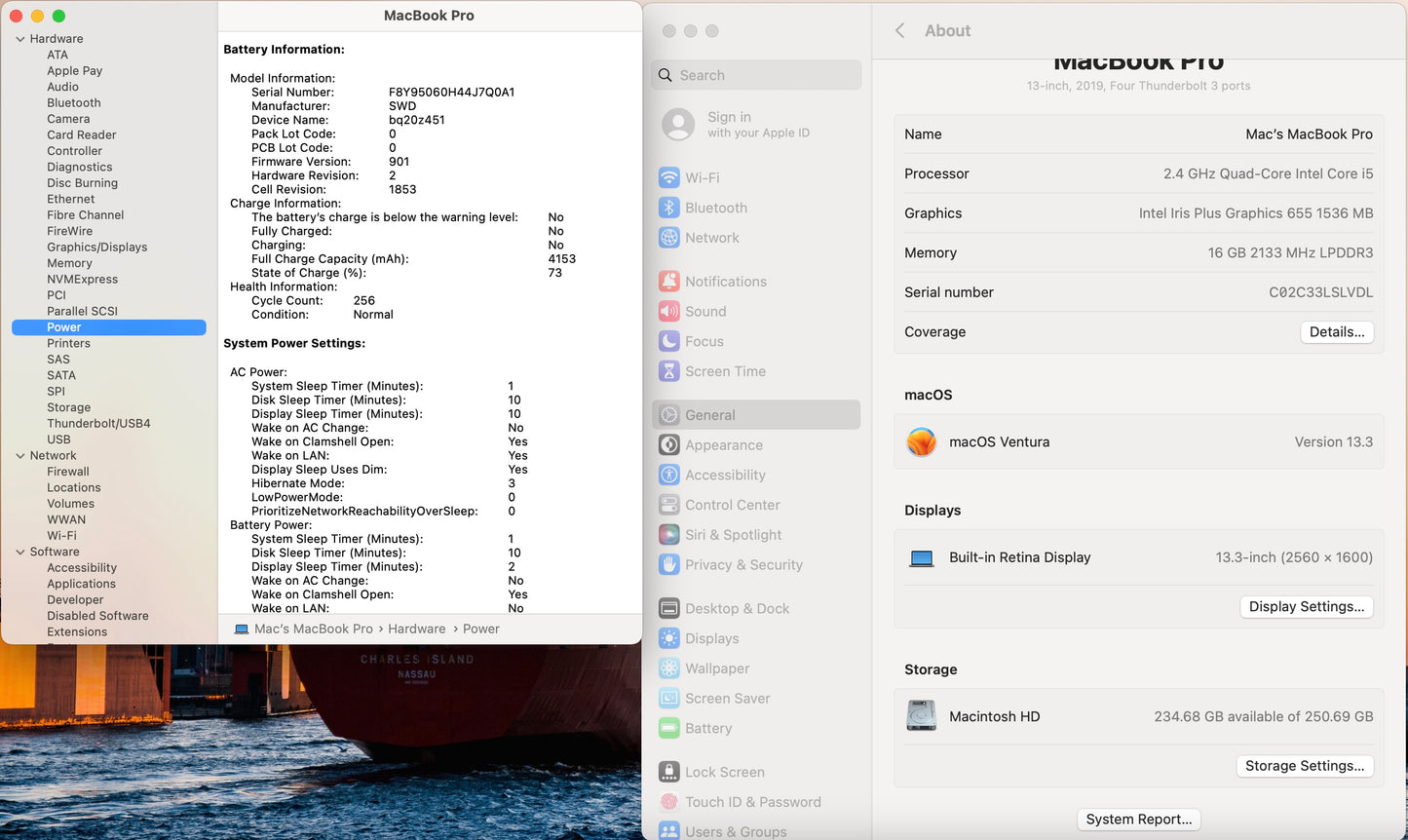Open coverage Details for this MacBook

1336,331
